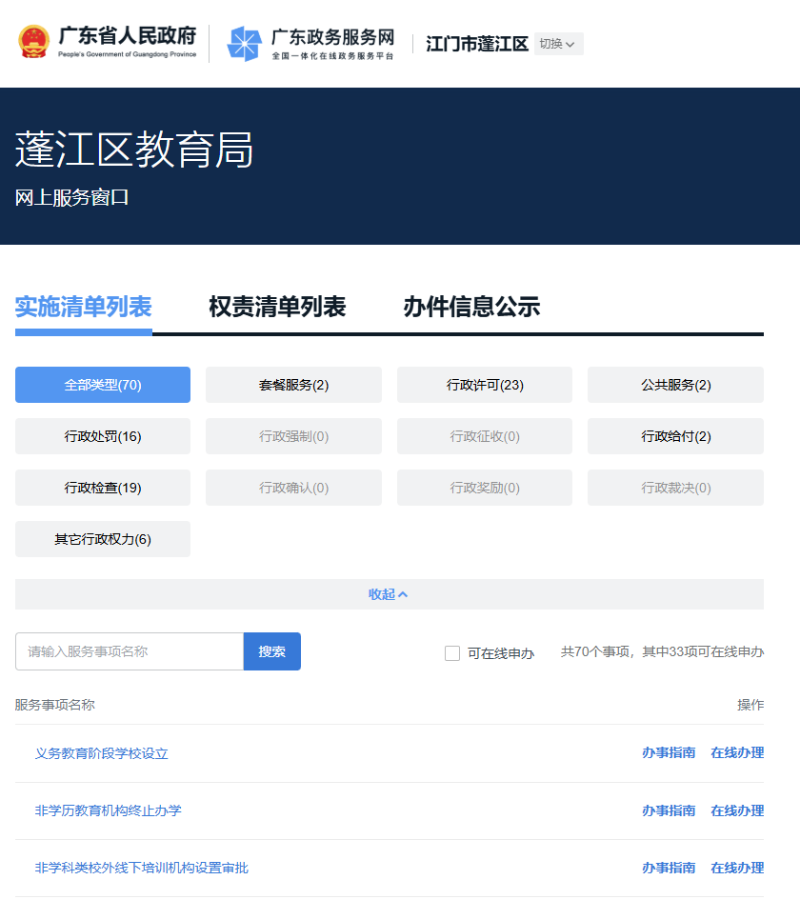Screen dimensions: 800x900
Task: Filter by 套餐服务(2)
Action: 293,385
